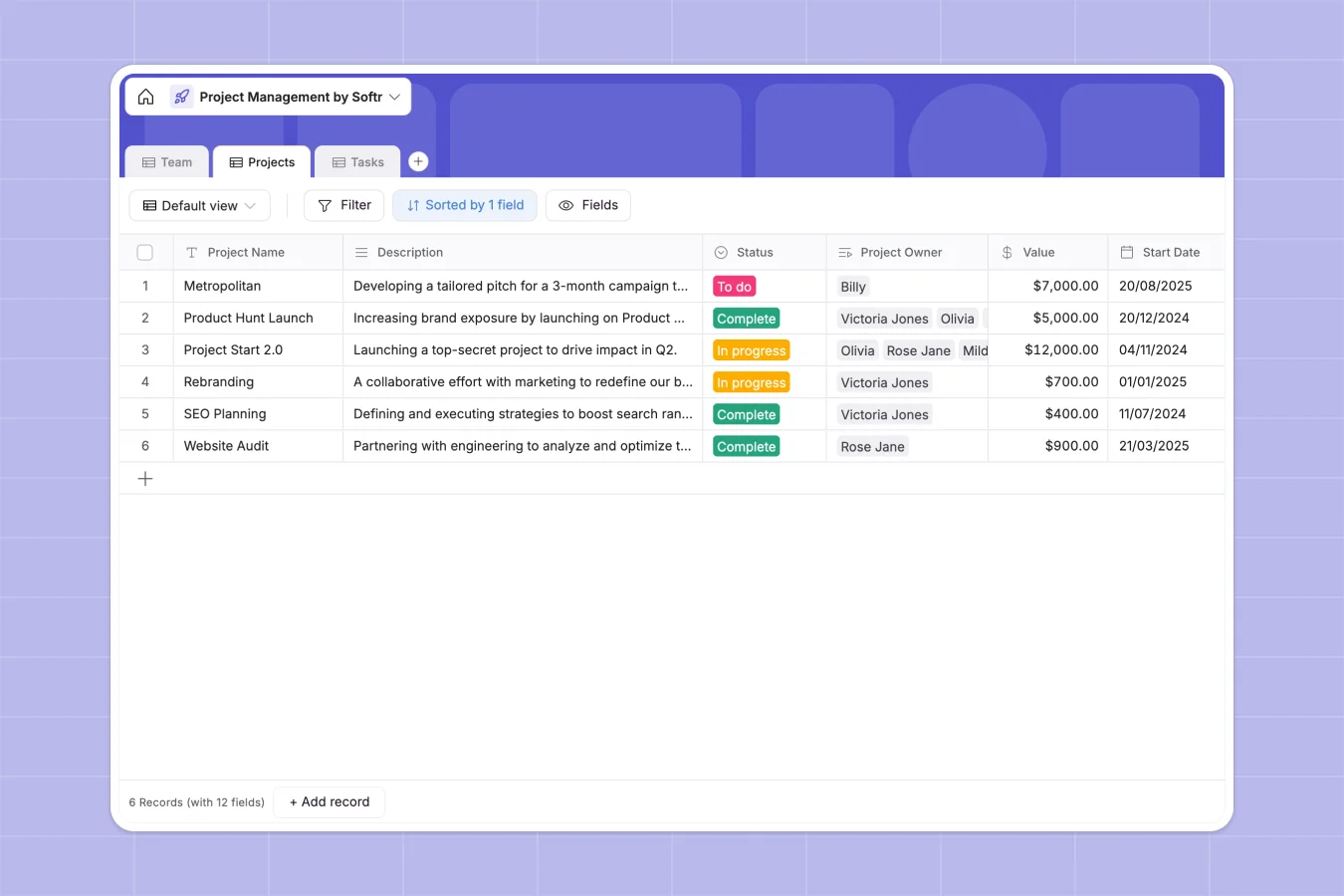This screenshot has width=1344, height=896.
Task: Click the plus below Website Audit to add a row
Action: 145,478
